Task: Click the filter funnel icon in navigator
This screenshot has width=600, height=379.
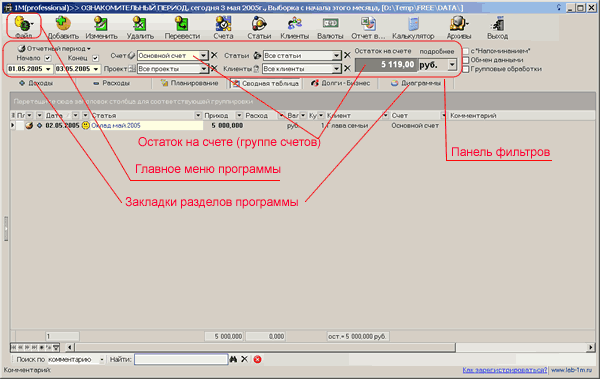Action: (x=56, y=348)
